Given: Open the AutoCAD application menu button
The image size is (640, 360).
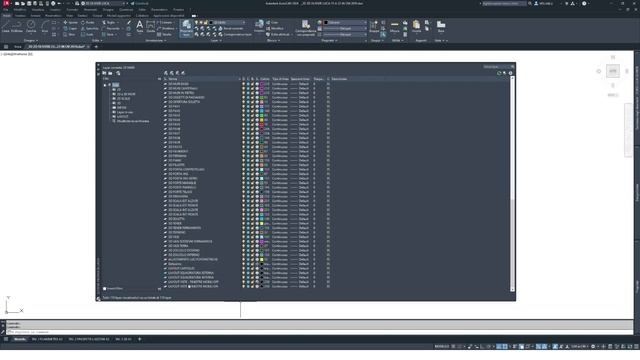Looking at the screenshot, I should click(6, 3).
